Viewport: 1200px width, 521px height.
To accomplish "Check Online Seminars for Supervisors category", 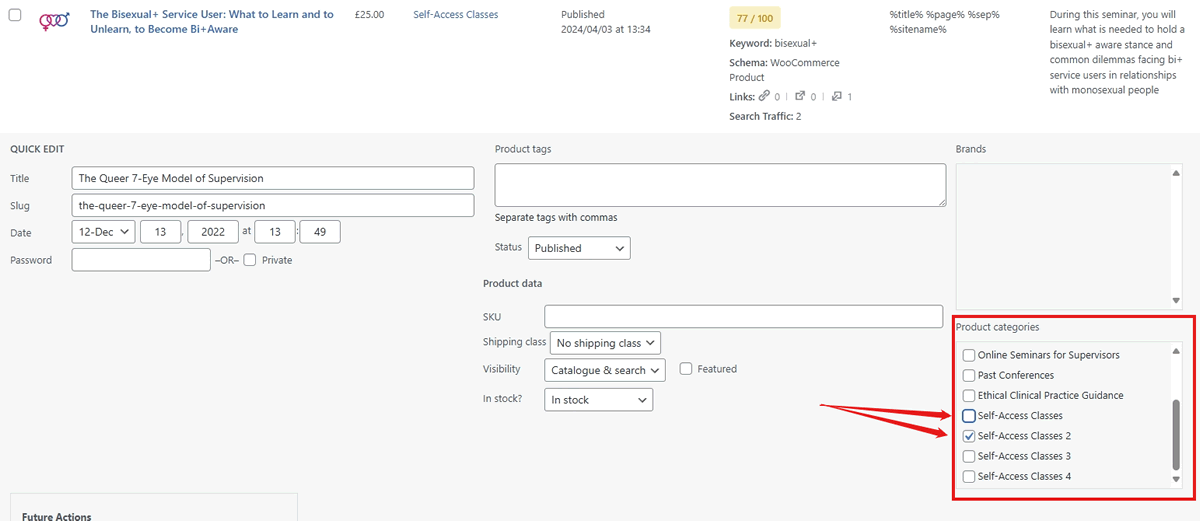I will (968, 355).
